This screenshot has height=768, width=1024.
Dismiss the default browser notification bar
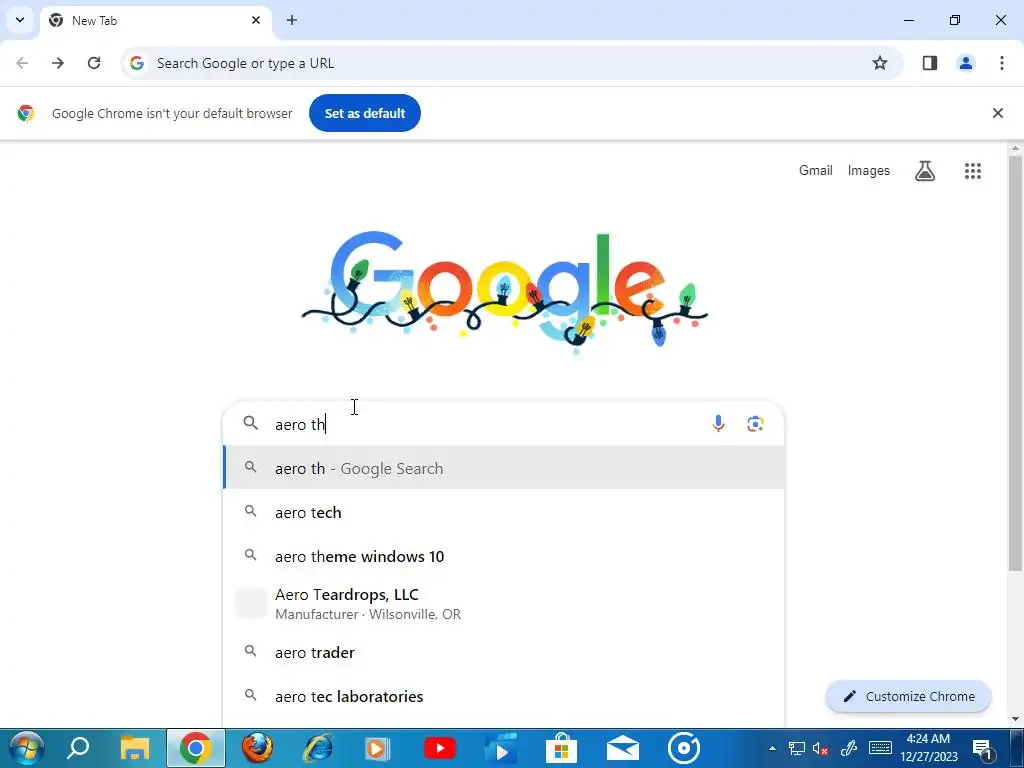997,113
